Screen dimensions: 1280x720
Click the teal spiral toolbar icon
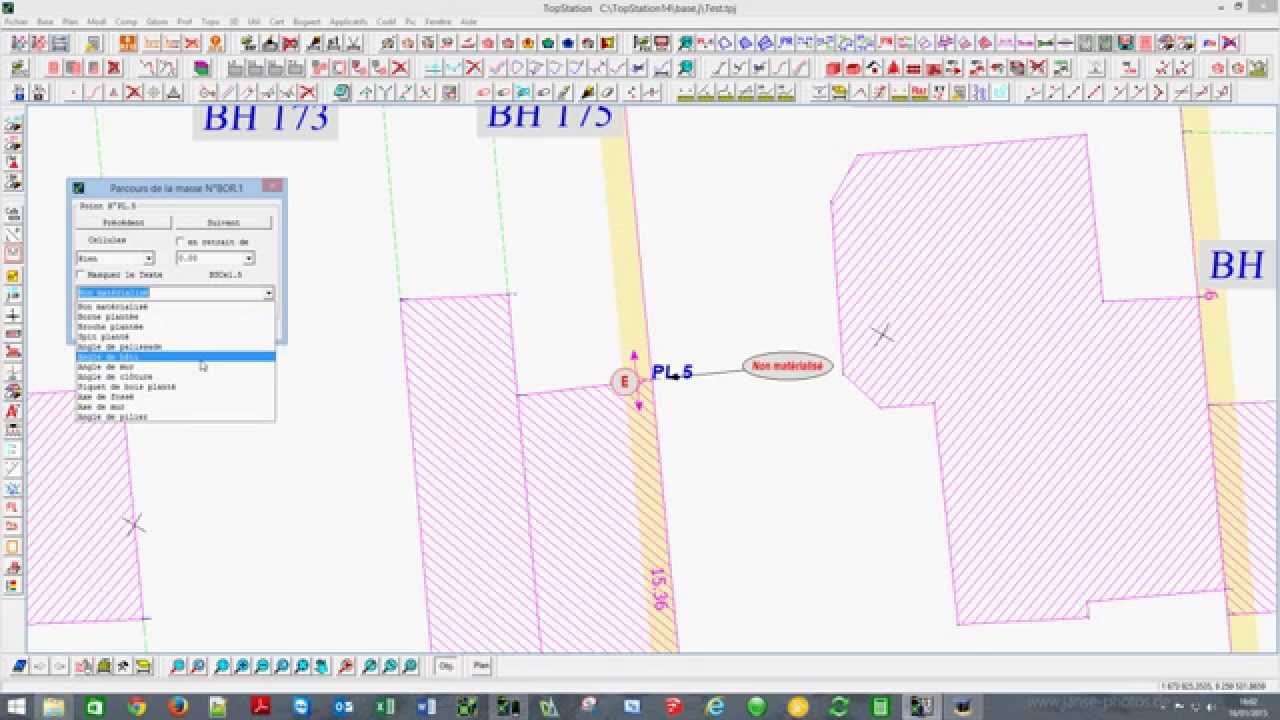[x=341, y=92]
